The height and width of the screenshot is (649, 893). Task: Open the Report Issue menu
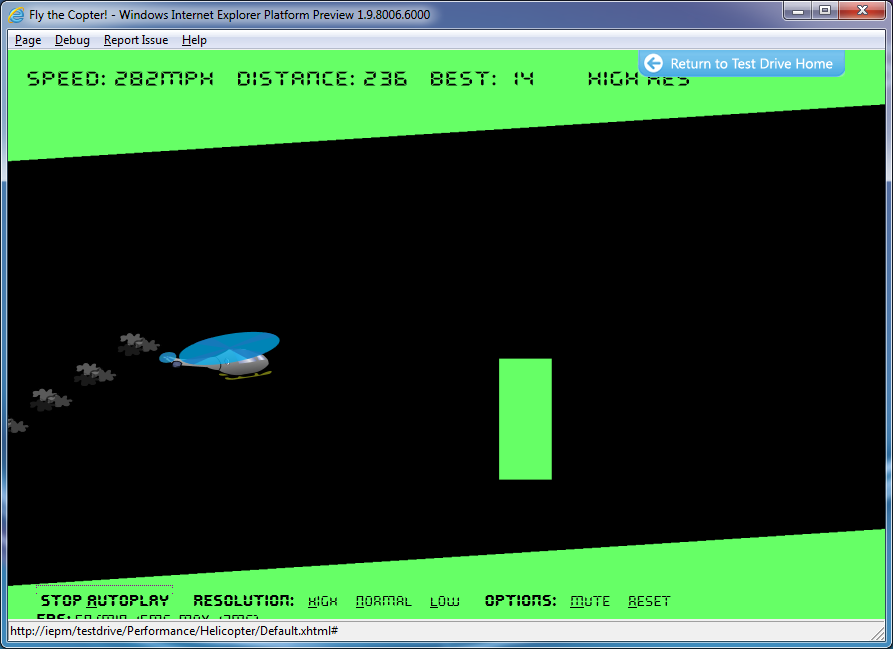click(136, 40)
